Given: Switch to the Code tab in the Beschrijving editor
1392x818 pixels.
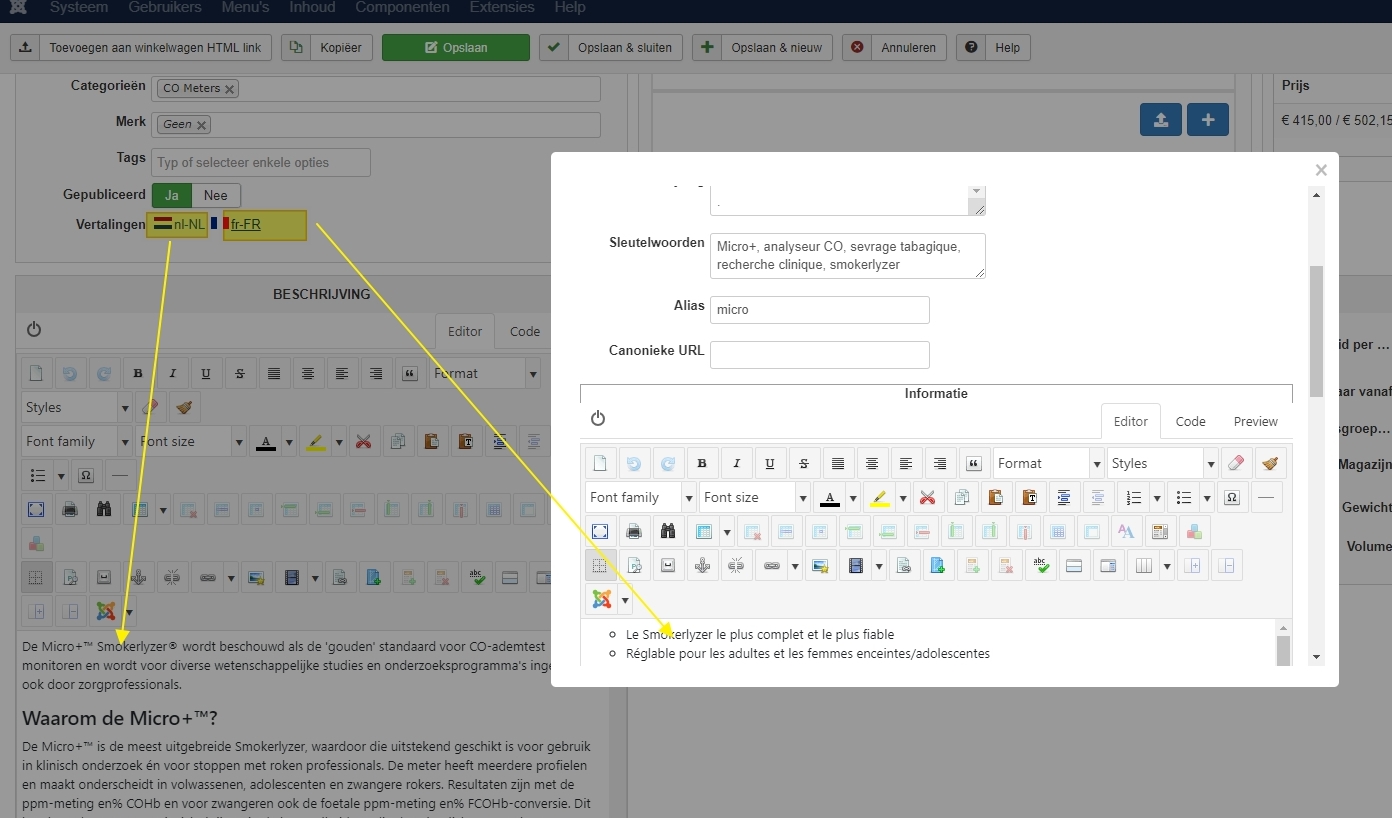Looking at the screenshot, I should click(x=525, y=331).
